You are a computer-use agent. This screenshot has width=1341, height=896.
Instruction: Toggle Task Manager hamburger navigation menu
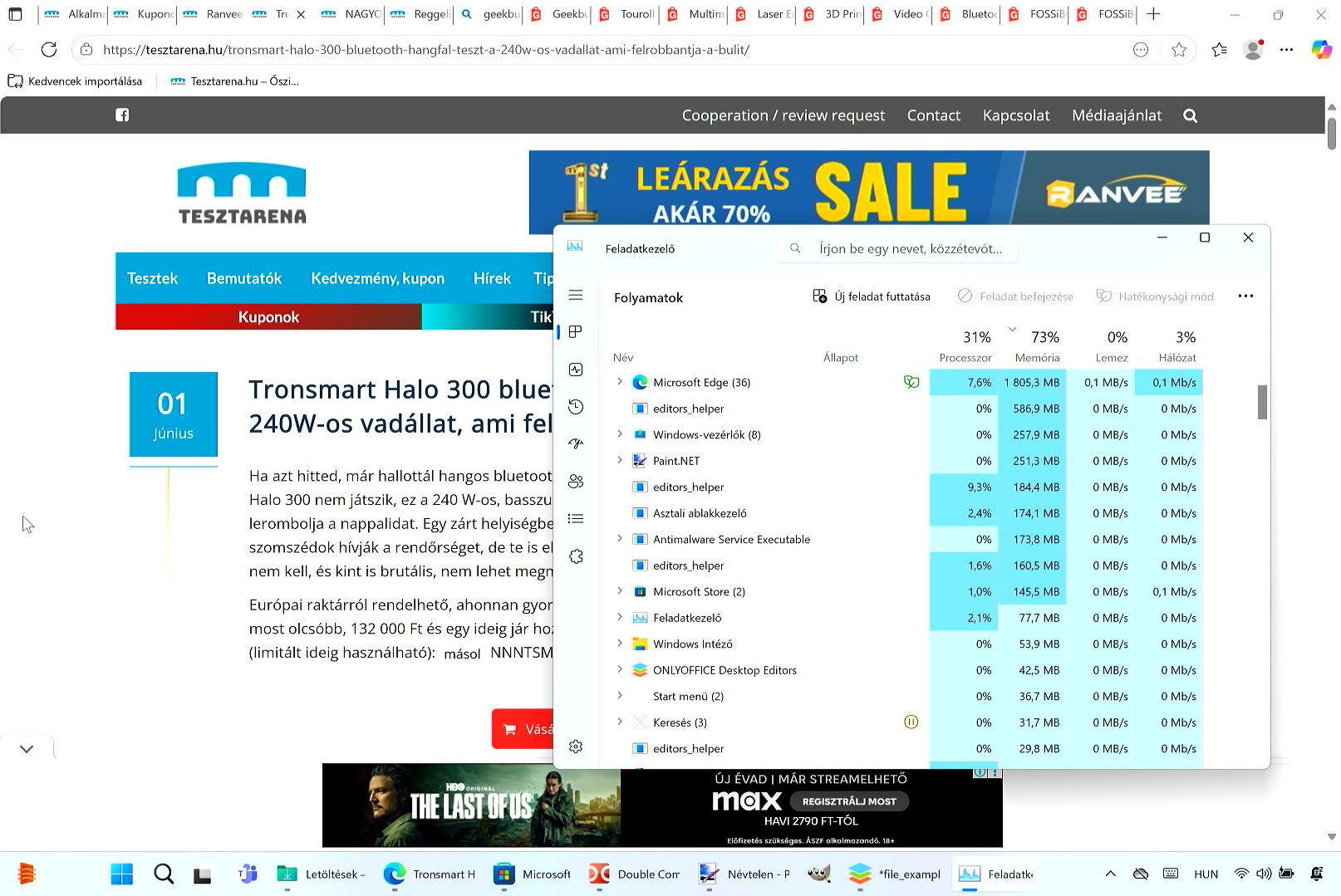[576, 296]
